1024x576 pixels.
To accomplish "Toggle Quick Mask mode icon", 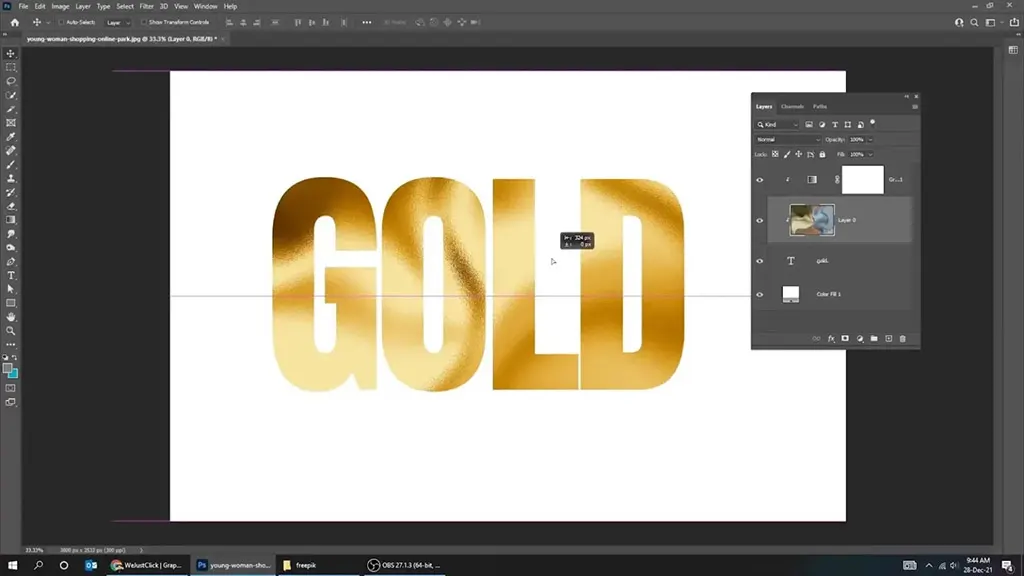I will click(10, 388).
